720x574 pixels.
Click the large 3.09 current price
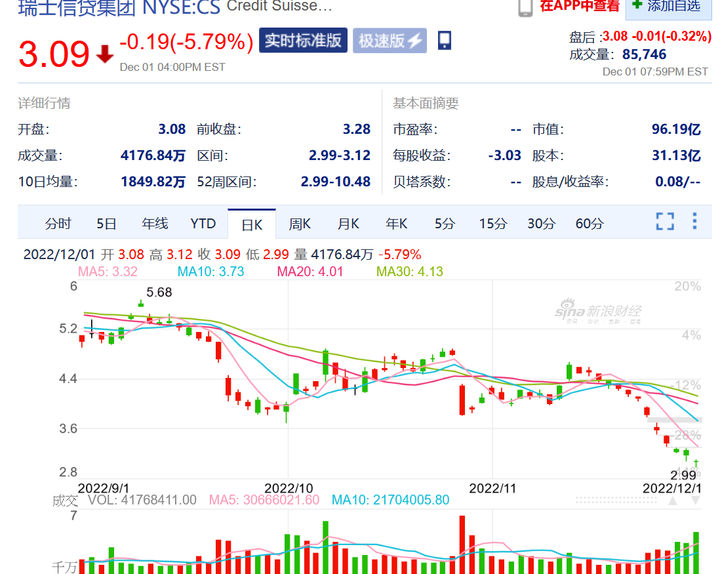pyautogui.click(x=54, y=54)
